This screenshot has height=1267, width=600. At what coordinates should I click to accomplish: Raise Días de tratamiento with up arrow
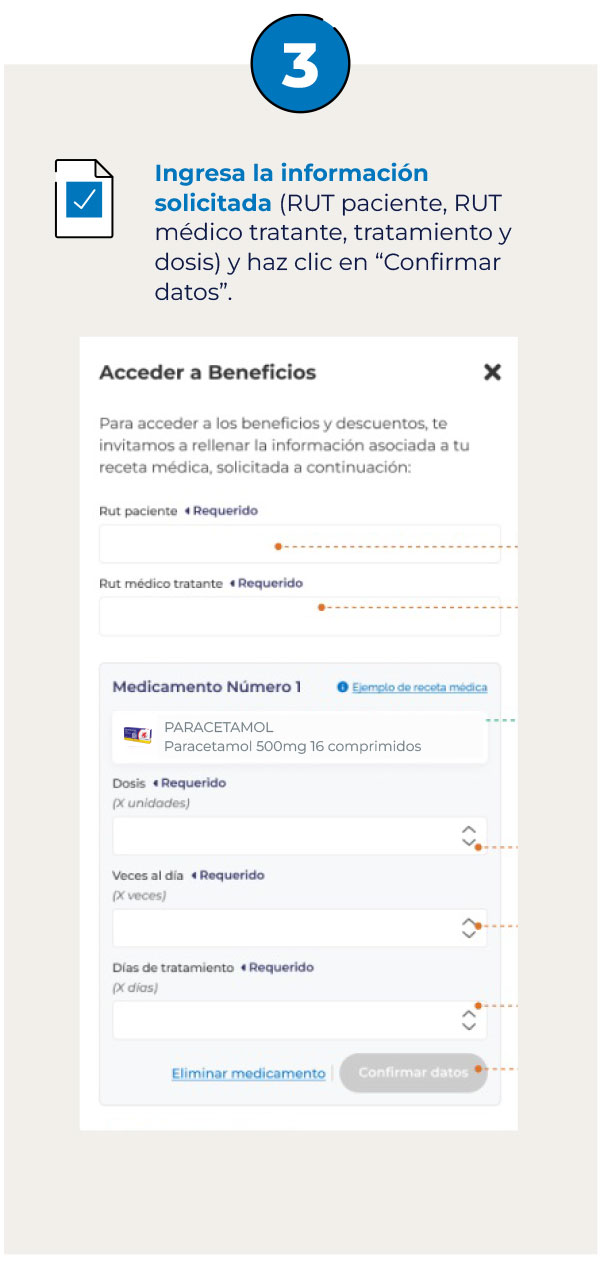pyautogui.click(x=468, y=1013)
